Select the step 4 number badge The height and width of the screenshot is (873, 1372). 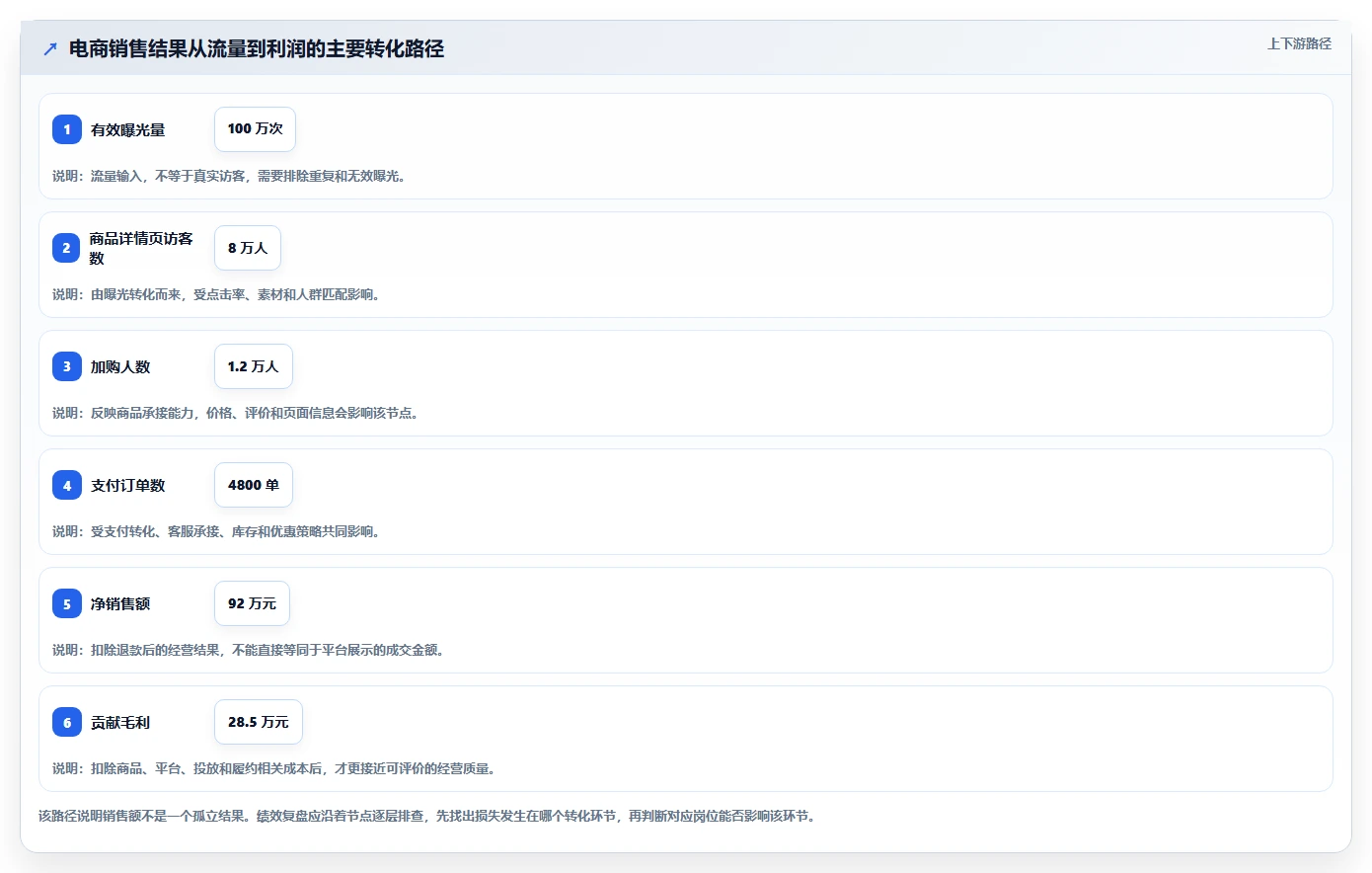pos(67,485)
